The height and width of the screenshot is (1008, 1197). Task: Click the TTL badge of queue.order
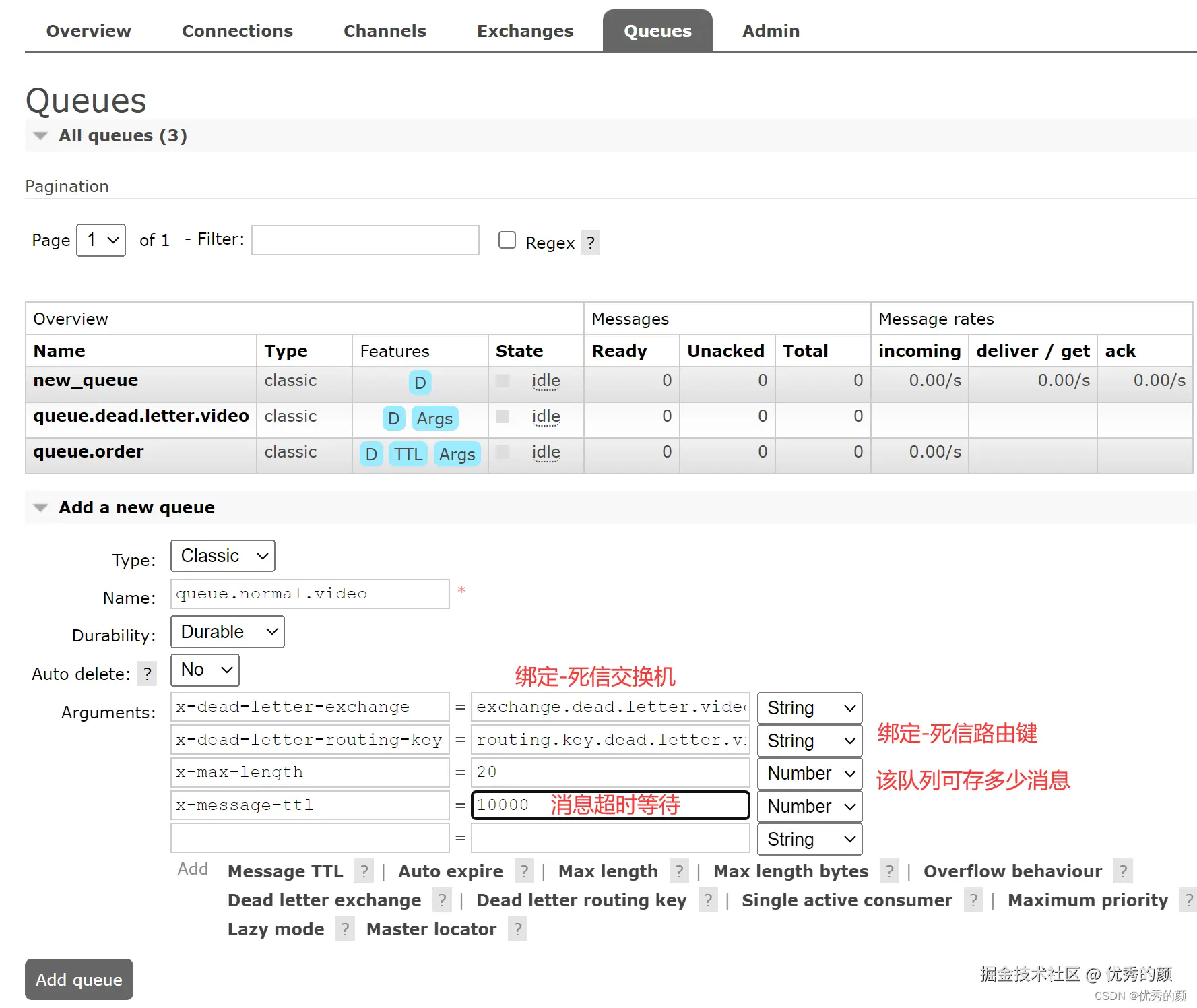(x=408, y=454)
